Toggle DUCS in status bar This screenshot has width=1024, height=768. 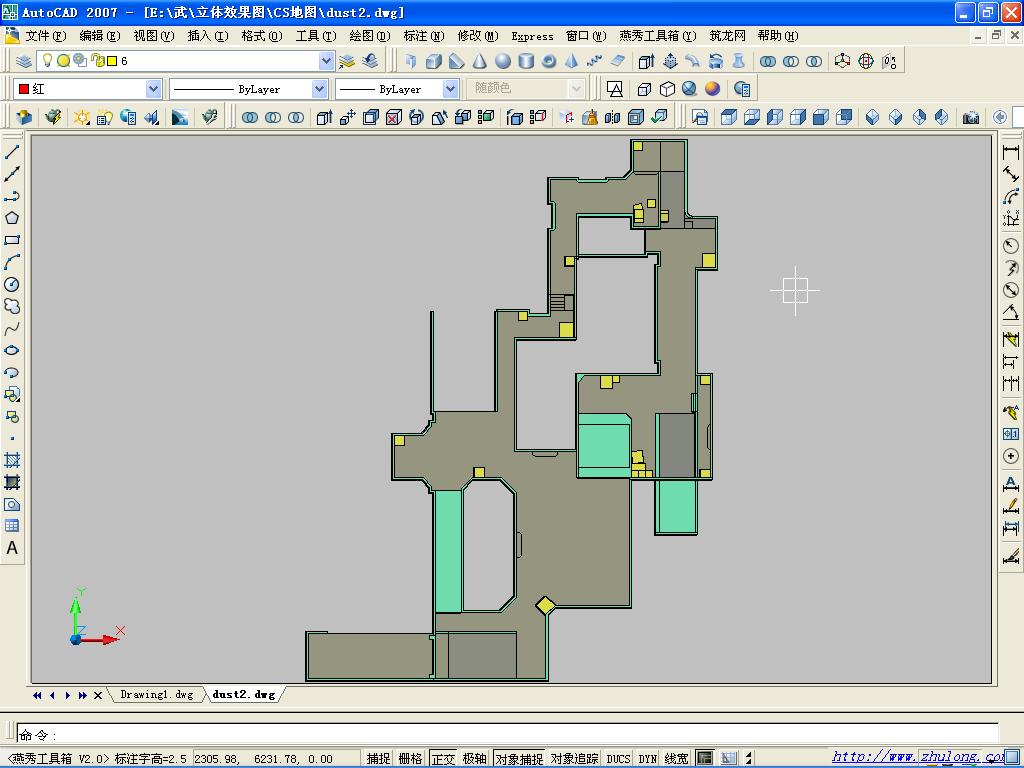tap(618, 758)
